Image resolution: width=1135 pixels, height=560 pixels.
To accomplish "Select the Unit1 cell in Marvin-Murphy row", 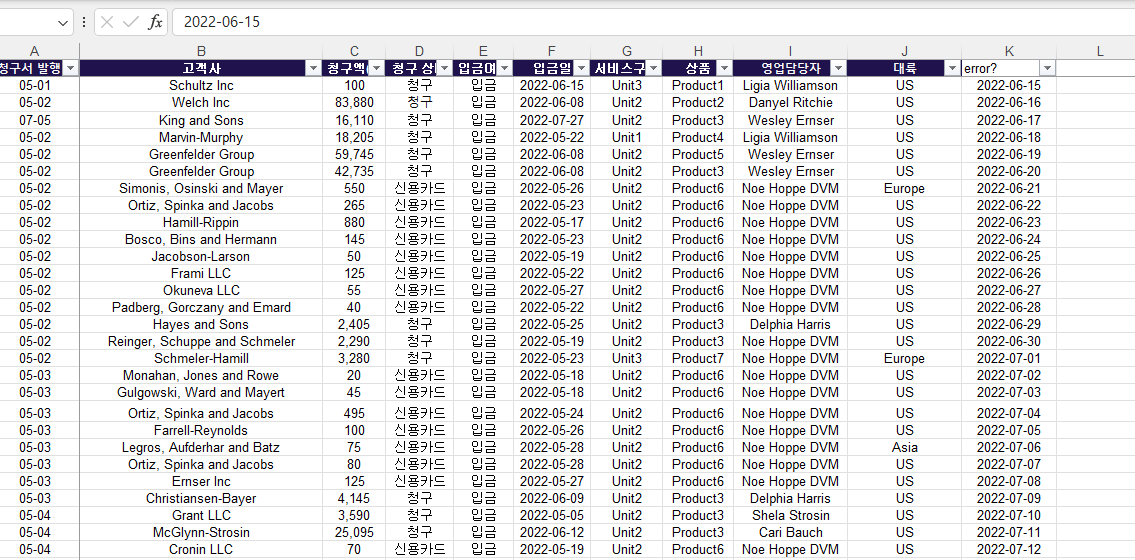I will coord(626,137).
